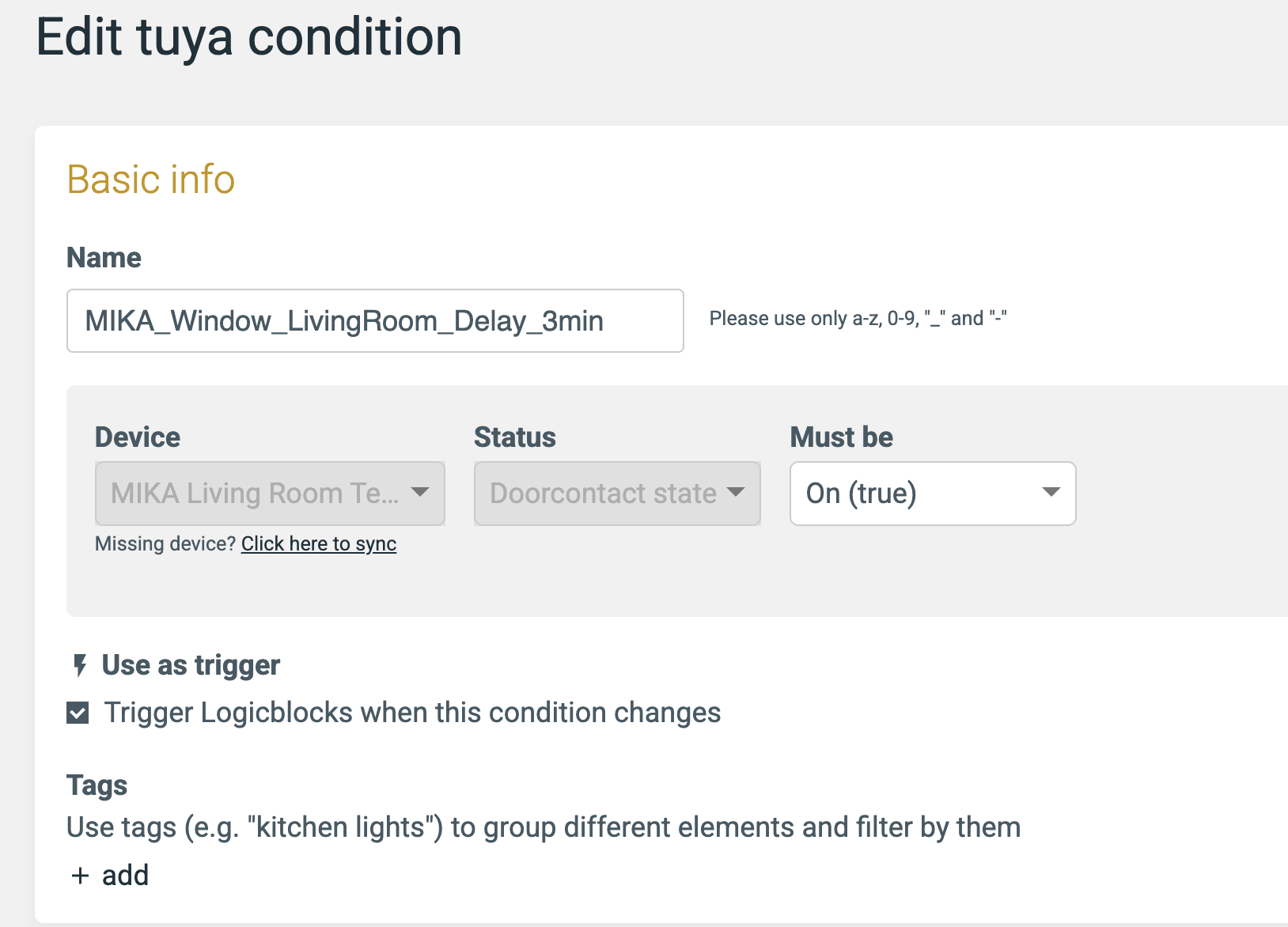Click the 'Must be' field label
1288x927 pixels.
click(x=842, y=437)
